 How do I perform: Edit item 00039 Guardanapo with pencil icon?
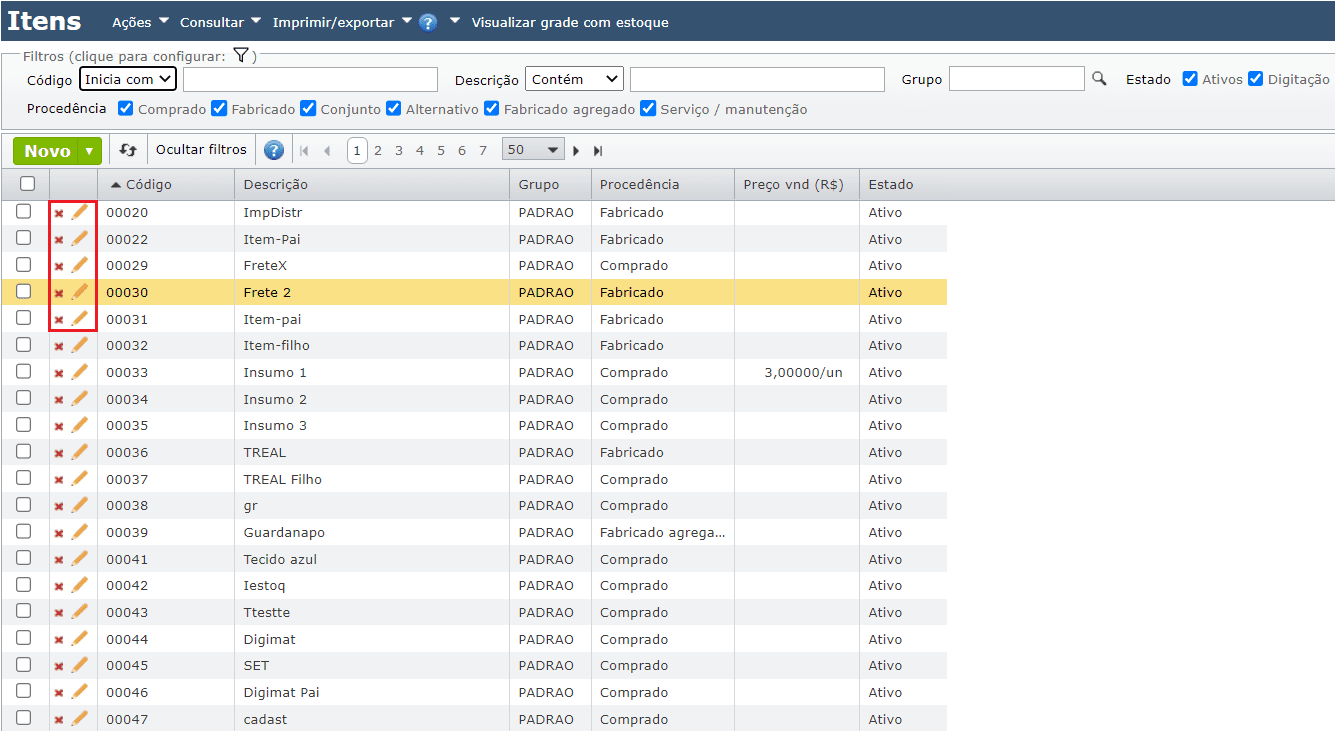coord(79,532)
